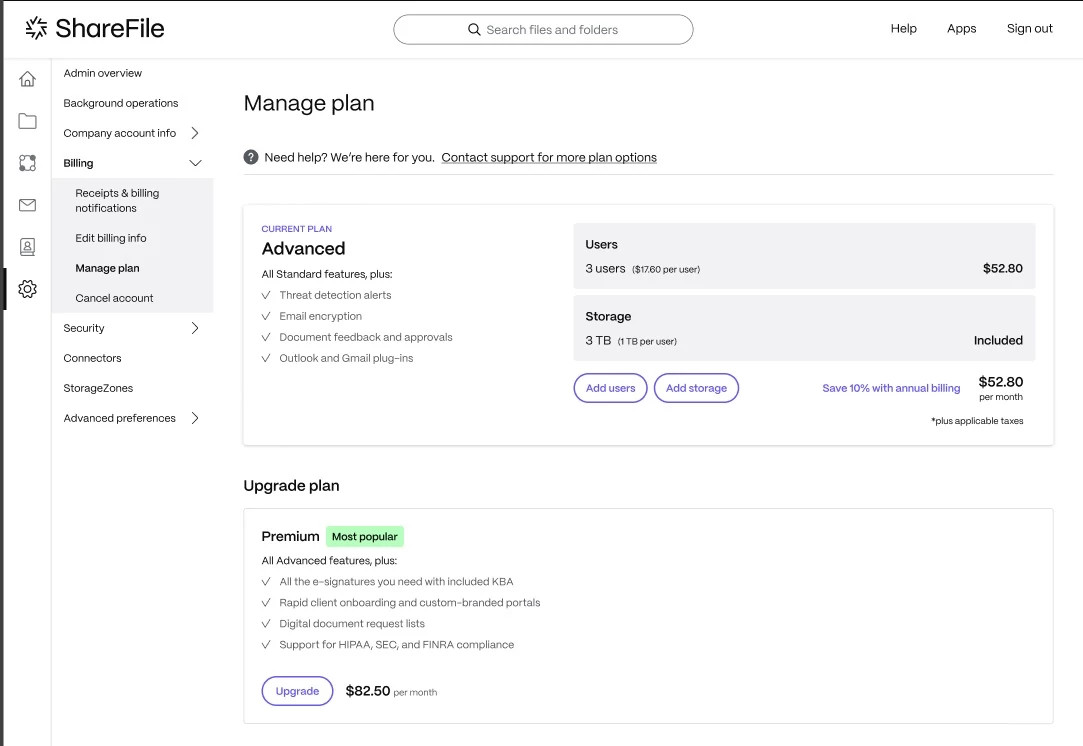Open Background operations

121,103
